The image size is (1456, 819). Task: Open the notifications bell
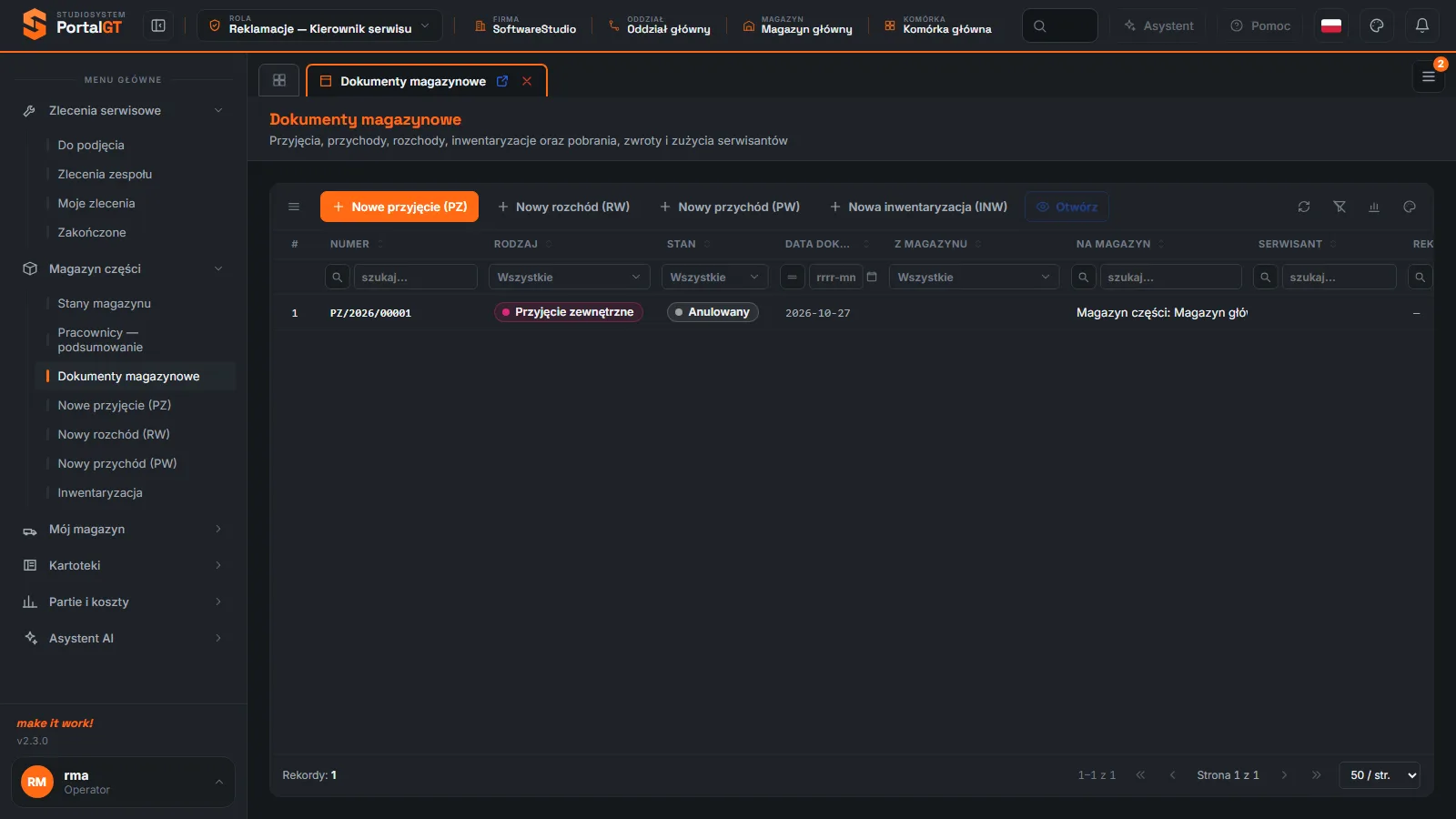pyautogui.click(x=1422, y=25)
